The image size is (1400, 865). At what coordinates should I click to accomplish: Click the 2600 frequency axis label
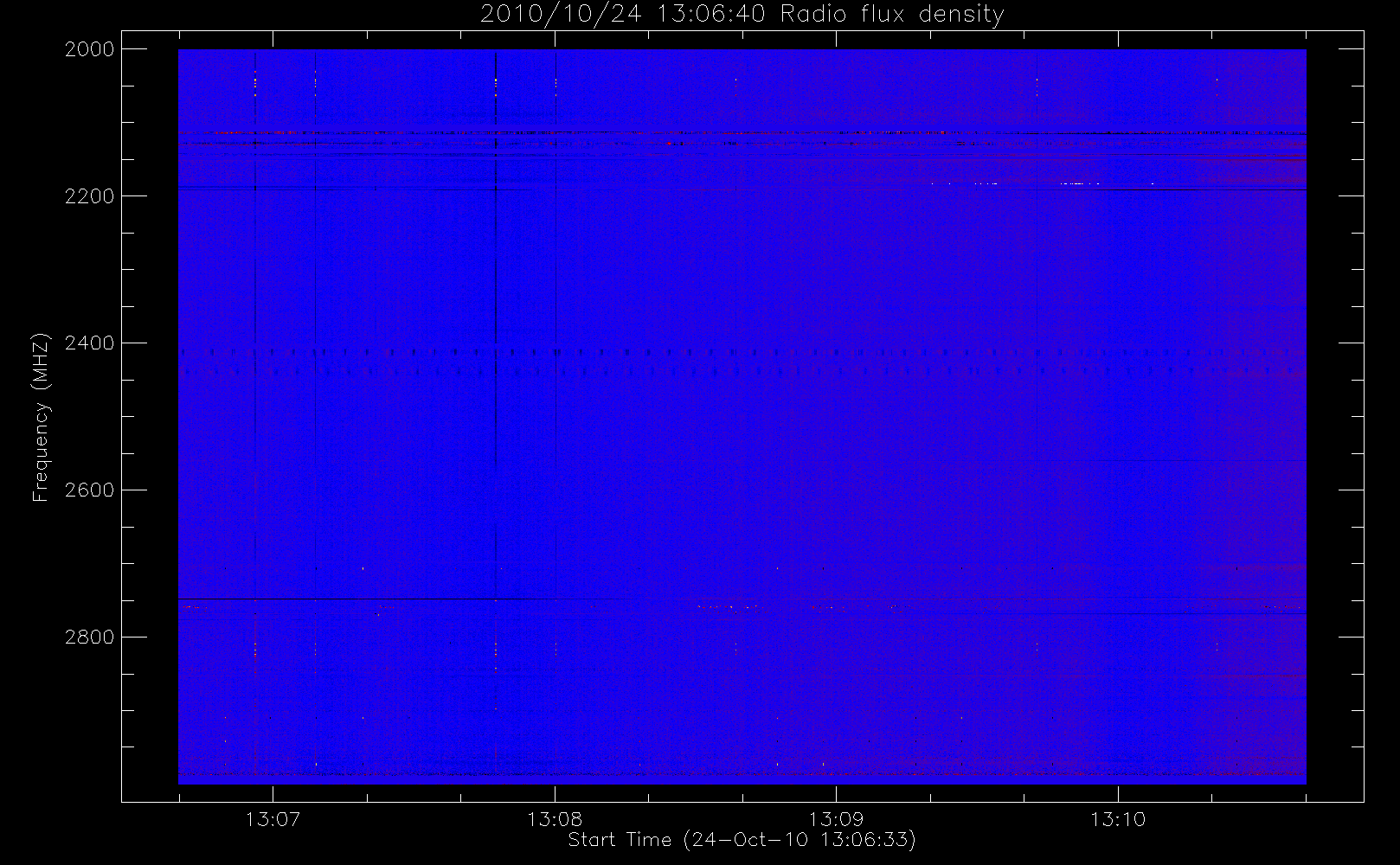[x=90, y=490]
